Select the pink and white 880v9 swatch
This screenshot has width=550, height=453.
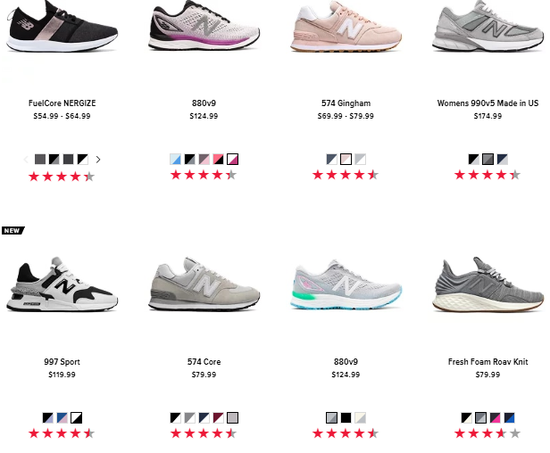pyautogui.click(x=233, y=159)
